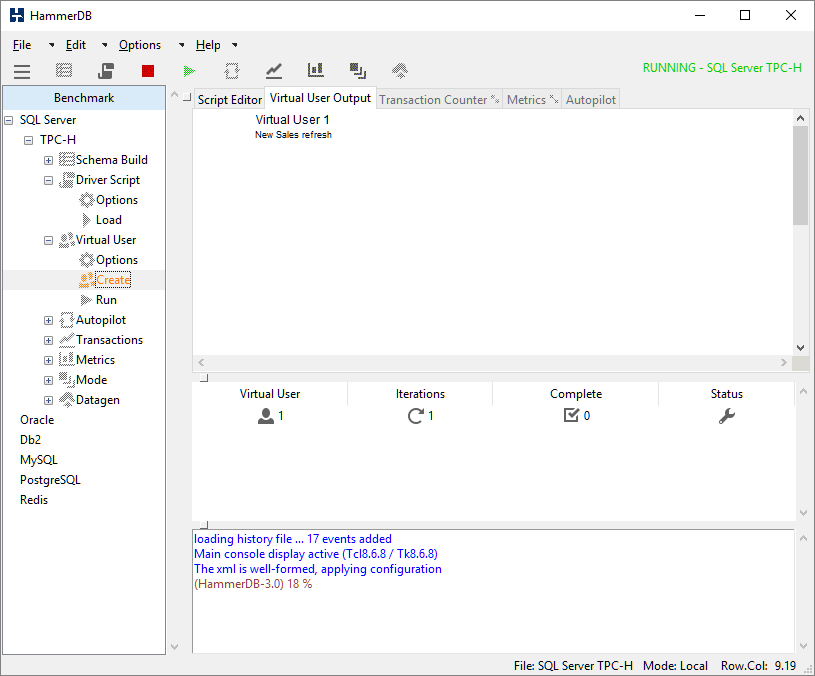Select Oracle in the benchmark tree
The width and height of the screenshot is (815, 676).
pyautogui.click(x=37, y=420)
